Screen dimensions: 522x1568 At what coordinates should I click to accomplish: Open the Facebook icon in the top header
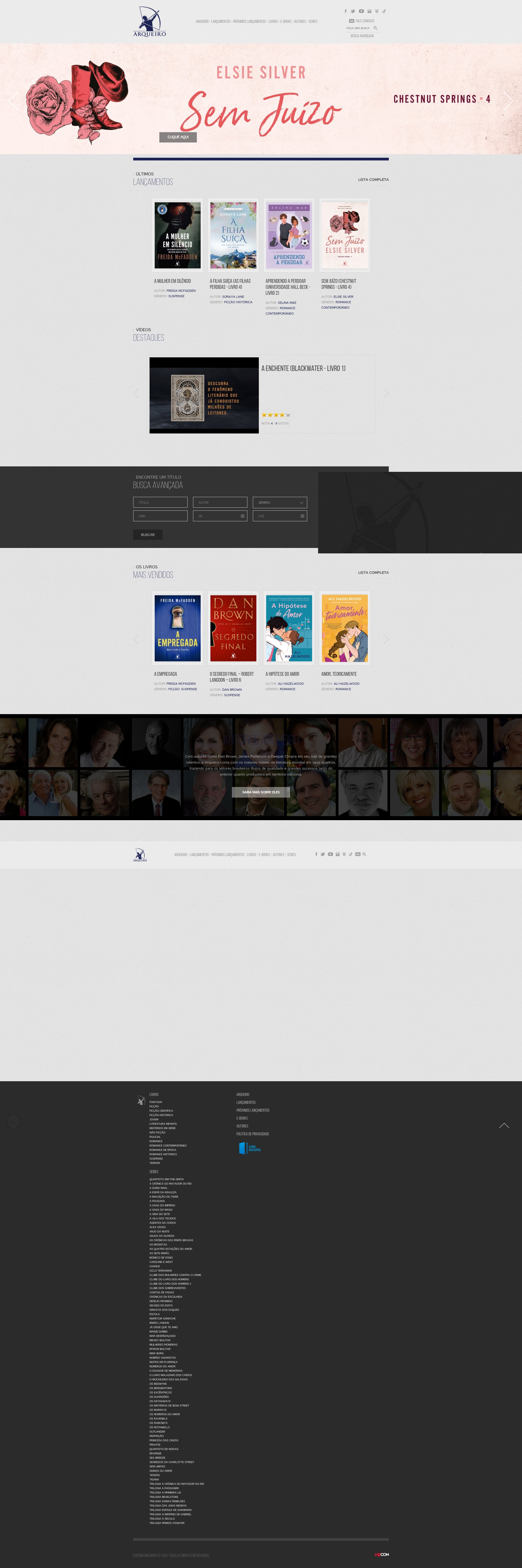[x=346, y=11]
